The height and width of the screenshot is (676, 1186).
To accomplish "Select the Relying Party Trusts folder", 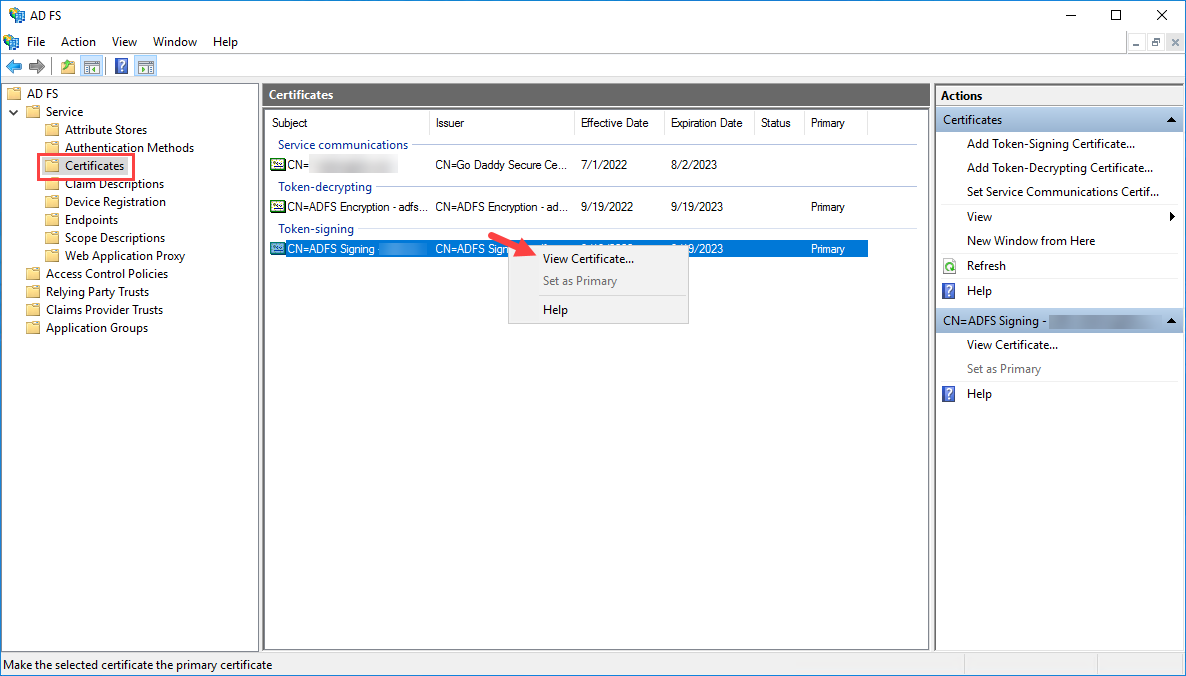I will [97, 292].
